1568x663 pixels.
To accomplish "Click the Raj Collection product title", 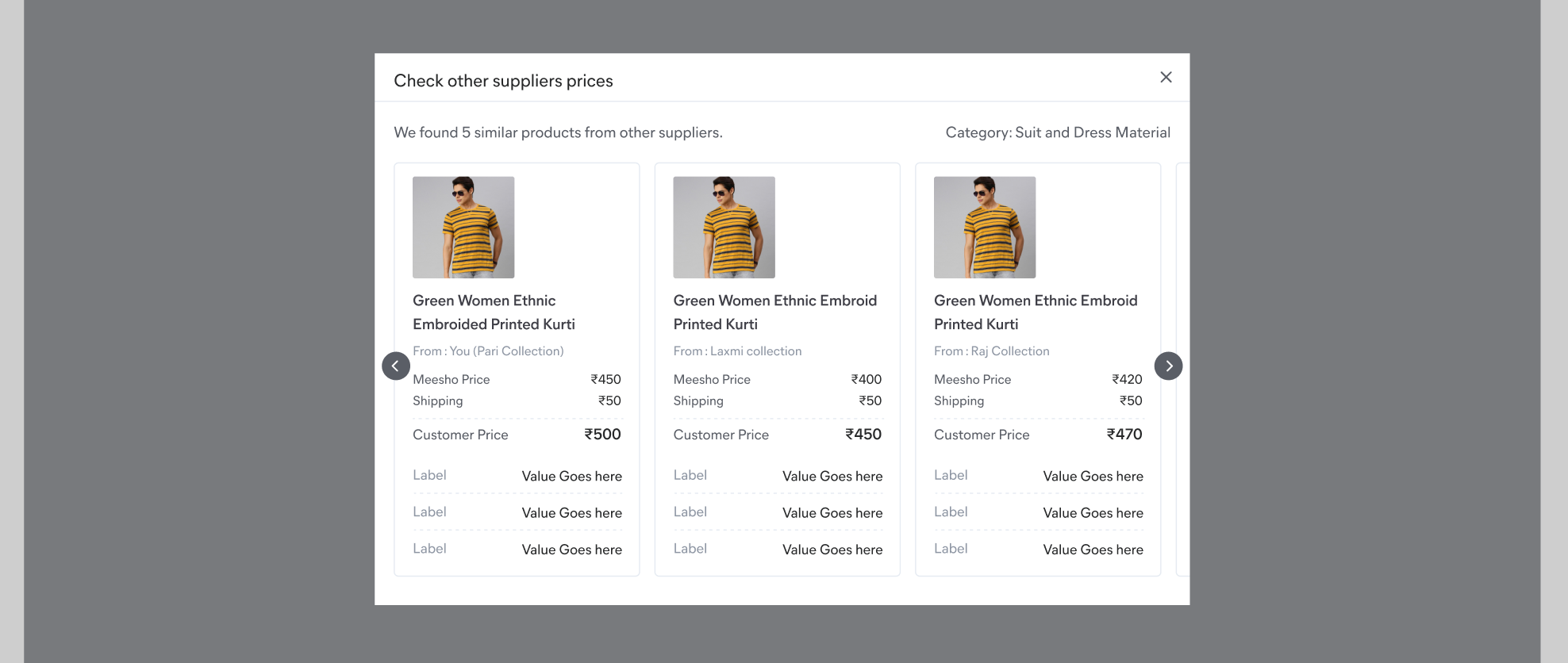I will 1036,312.
